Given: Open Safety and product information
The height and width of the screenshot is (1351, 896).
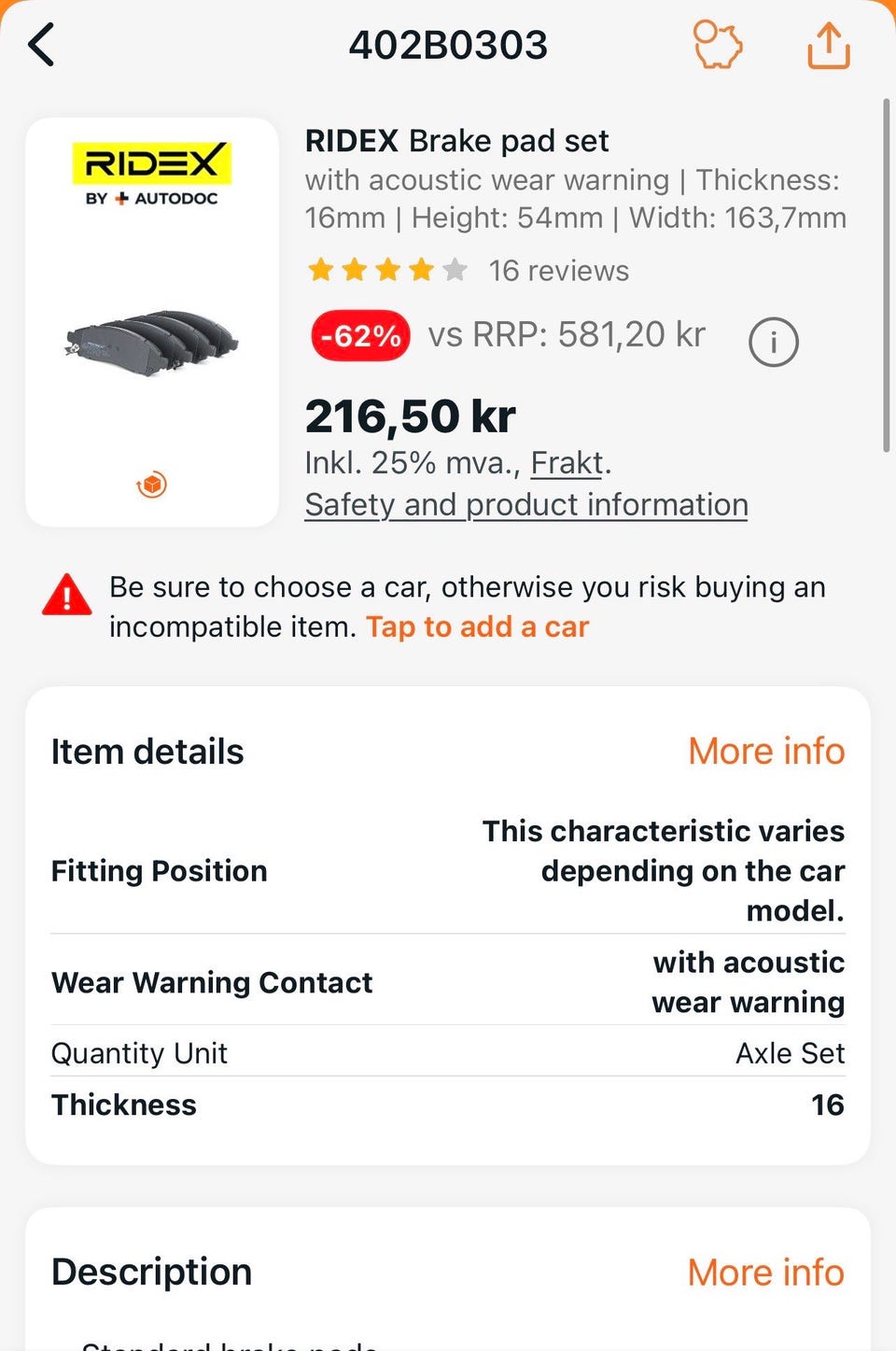Looking at the screenshot, I should point(526,505).
